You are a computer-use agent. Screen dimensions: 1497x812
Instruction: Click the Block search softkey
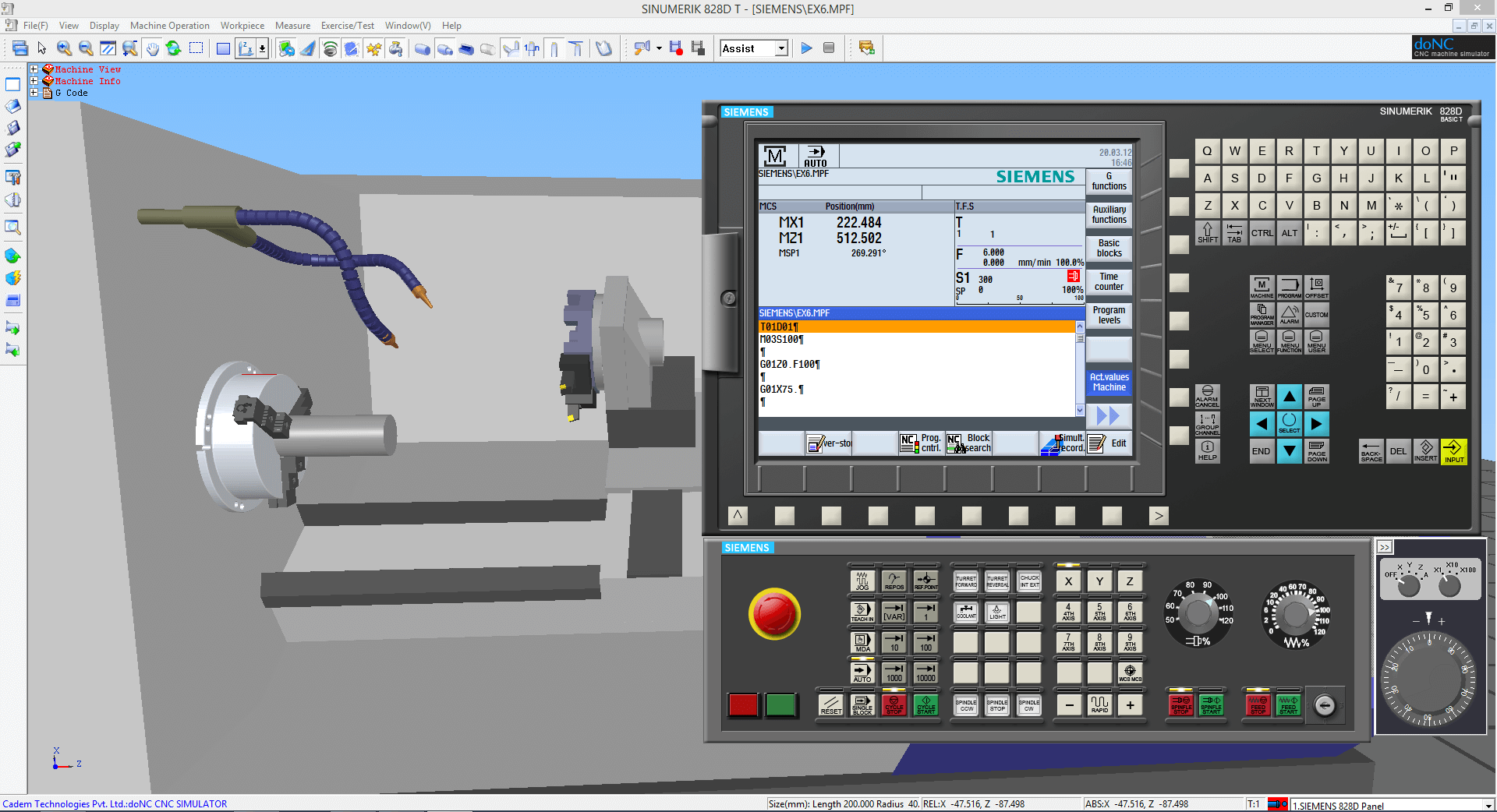click(x=969, y=443)
